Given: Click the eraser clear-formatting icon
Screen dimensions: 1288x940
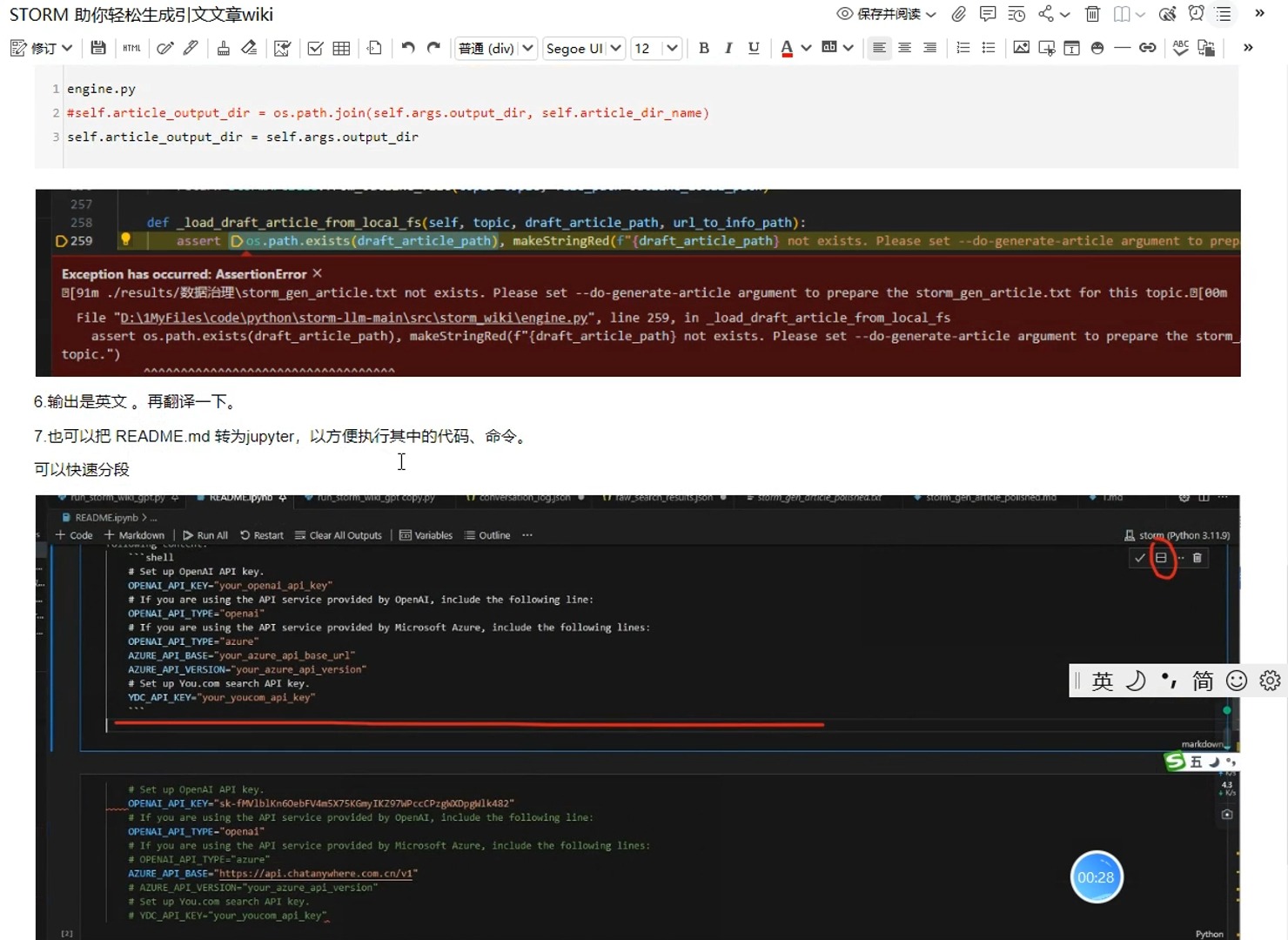Looking at the screenshot, I should (249, 48).
